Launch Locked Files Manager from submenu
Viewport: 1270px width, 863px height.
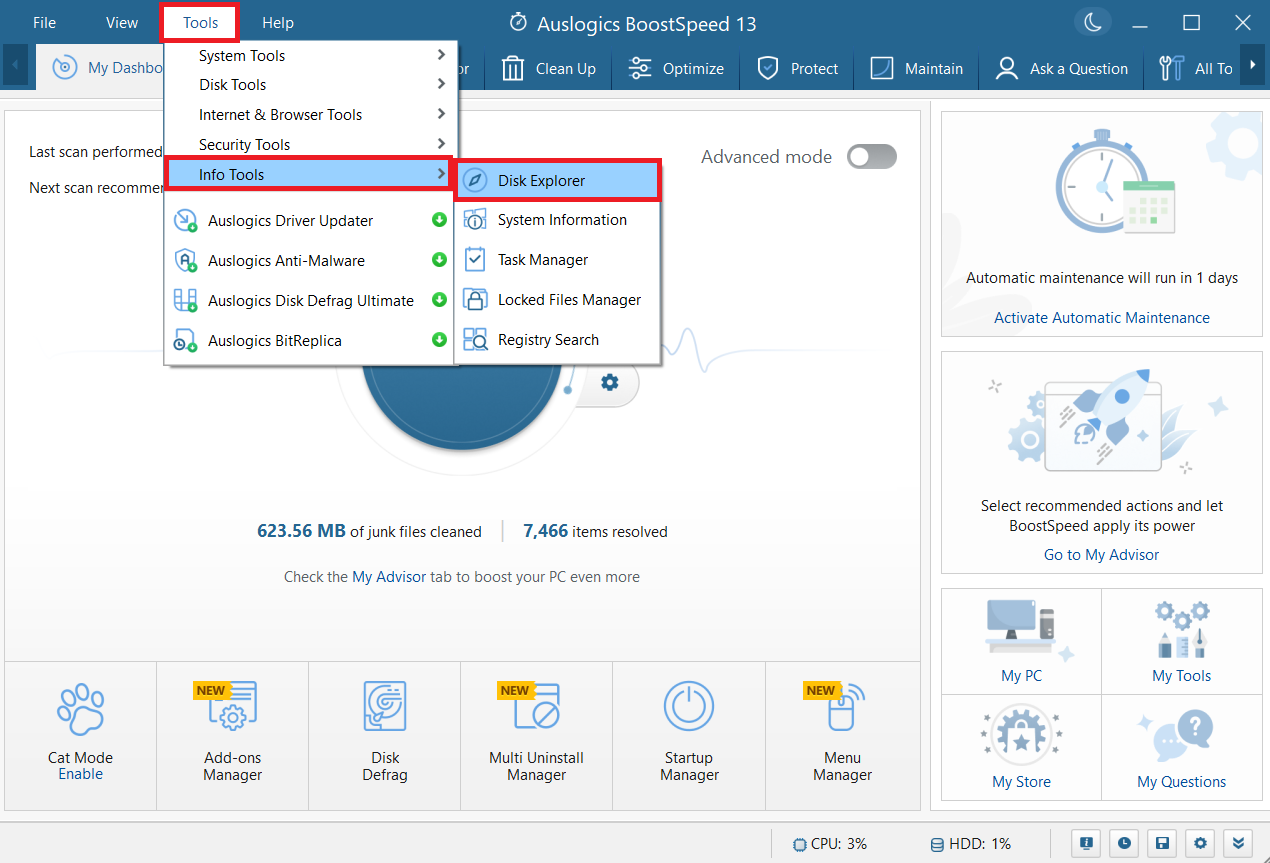click(558, 300)
